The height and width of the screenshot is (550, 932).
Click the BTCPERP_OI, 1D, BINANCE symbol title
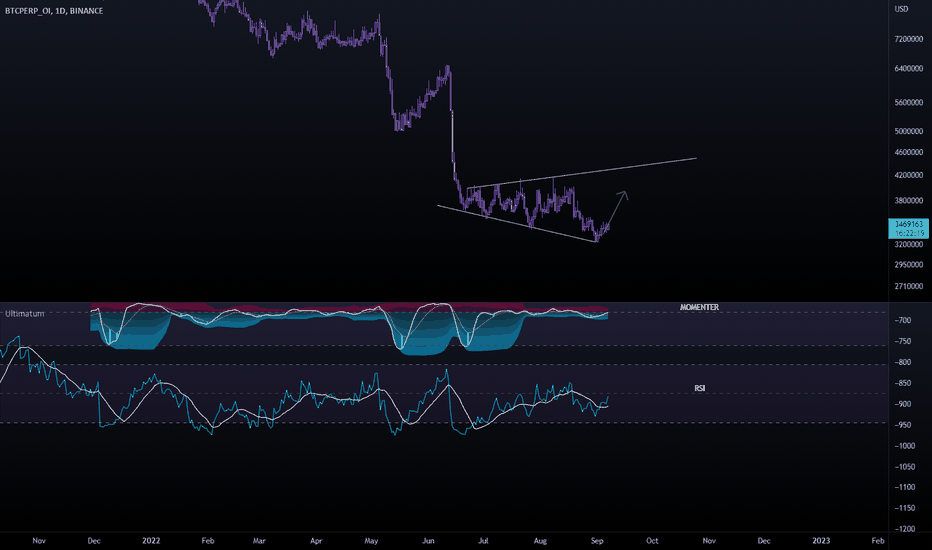(54, 11)
